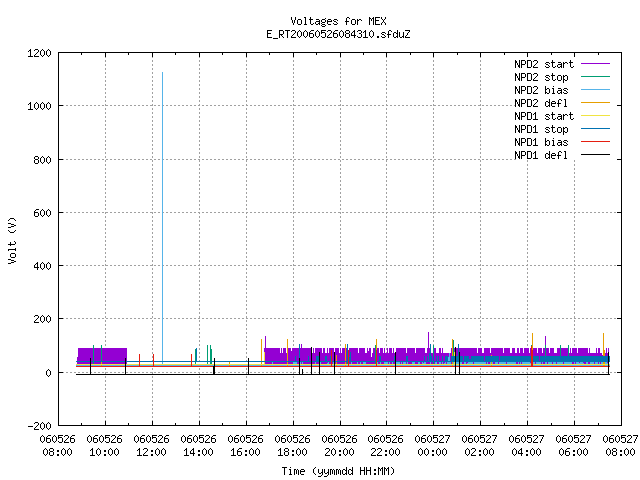This screenshot has width=640, height=480.
Task: Click the y-axis tick value "1000"
Action: (40, 106)
